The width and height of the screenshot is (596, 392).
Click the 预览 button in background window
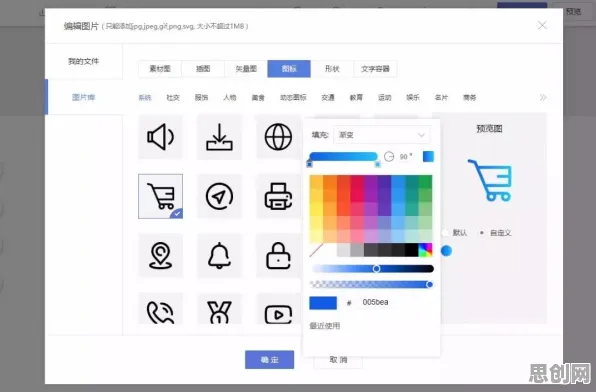(x=573, y=12)
